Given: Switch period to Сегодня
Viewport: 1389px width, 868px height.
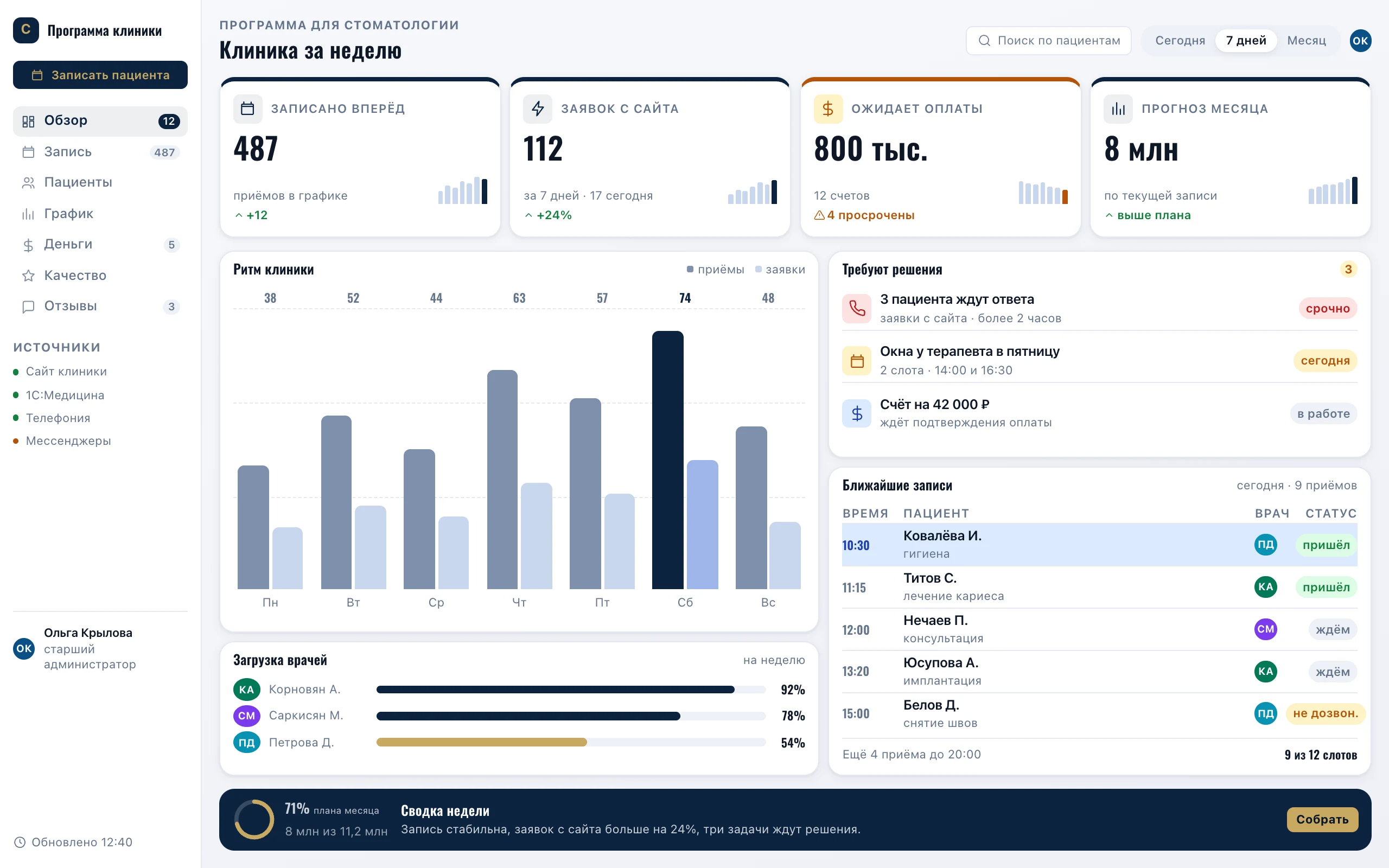Looking at the screenshot, I should 1180,41.
